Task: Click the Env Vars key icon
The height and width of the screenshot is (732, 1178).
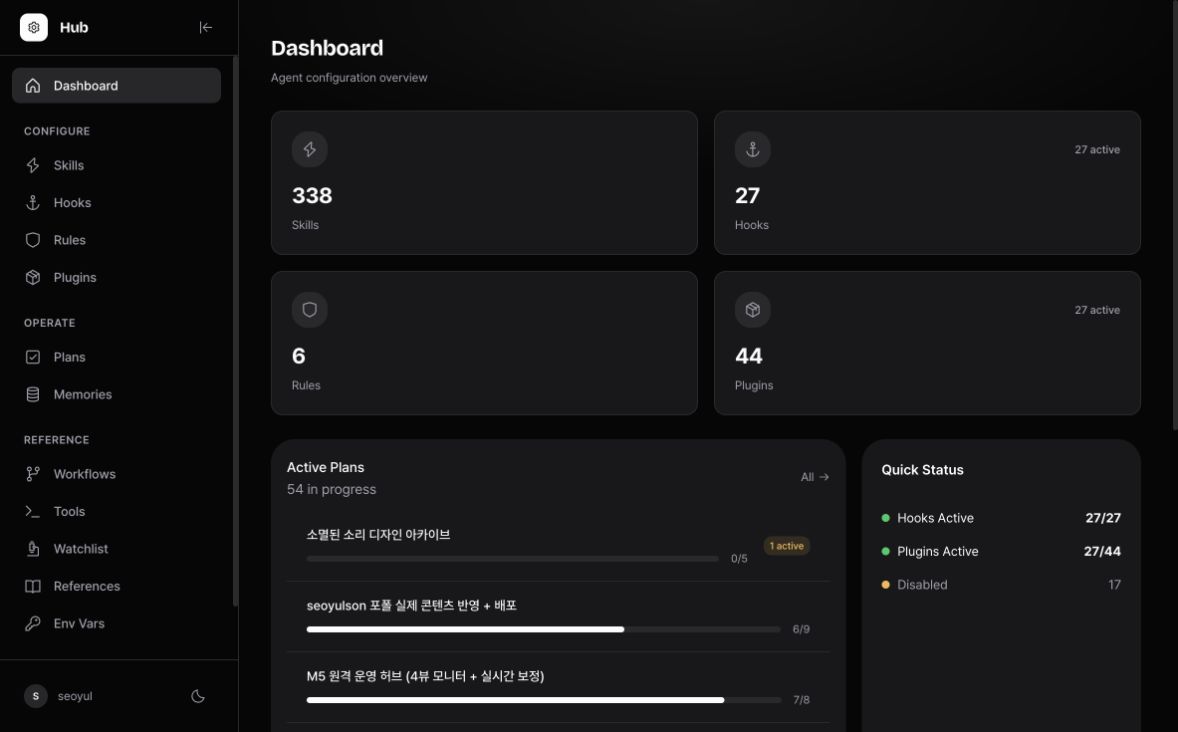Action: click(x=32, y=623)
